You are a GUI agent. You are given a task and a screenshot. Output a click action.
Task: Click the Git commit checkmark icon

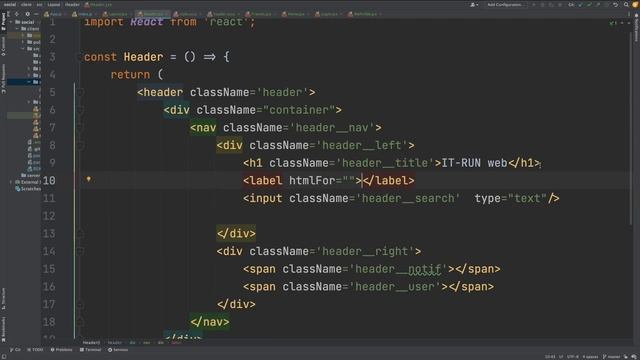click(589, 5)
